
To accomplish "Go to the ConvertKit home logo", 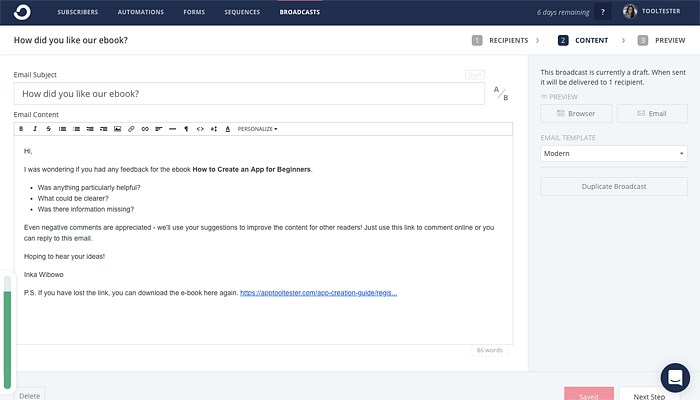I will point(22,12).
